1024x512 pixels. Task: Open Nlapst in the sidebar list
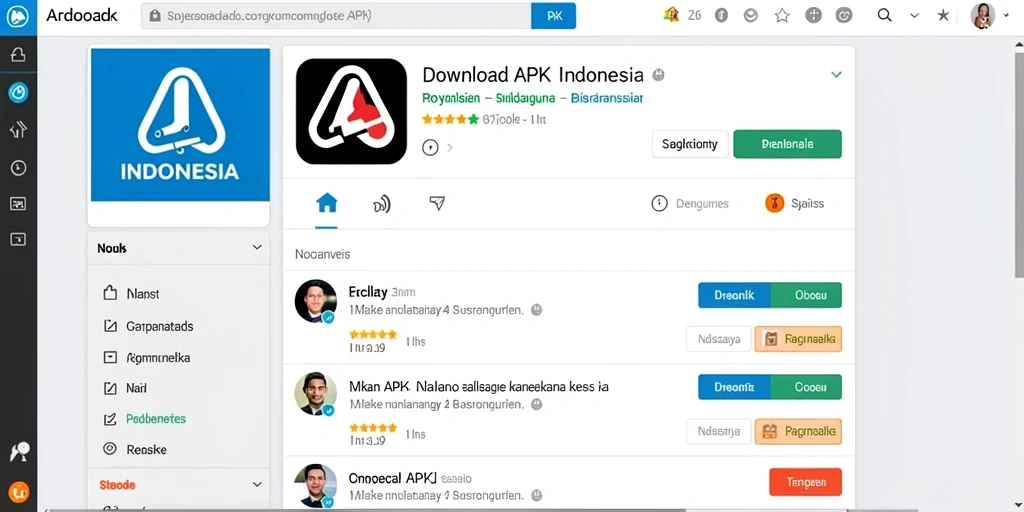pos(131,294)
